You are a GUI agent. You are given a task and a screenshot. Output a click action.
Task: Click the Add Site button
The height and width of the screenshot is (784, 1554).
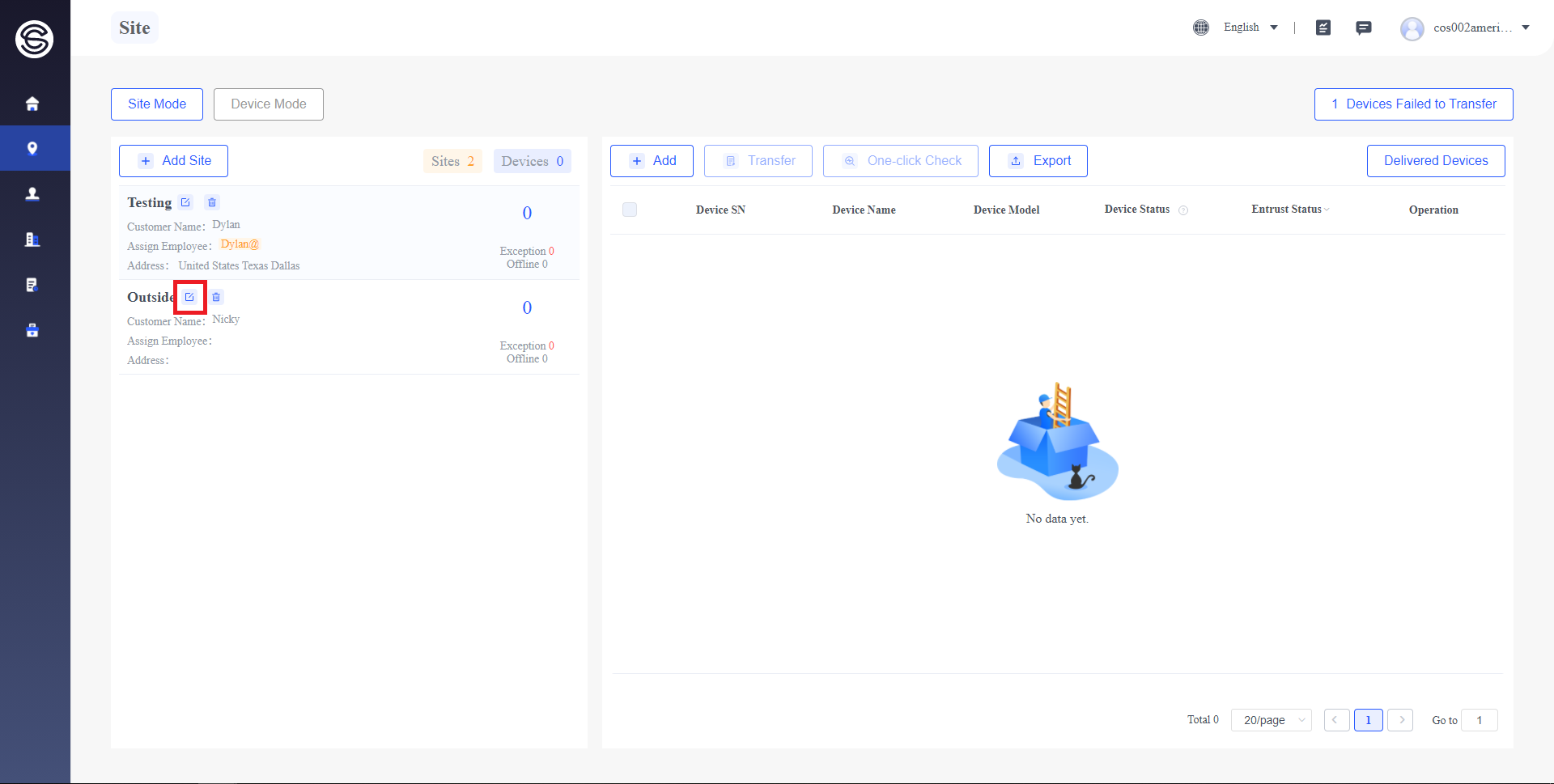(x=173, y=161)
